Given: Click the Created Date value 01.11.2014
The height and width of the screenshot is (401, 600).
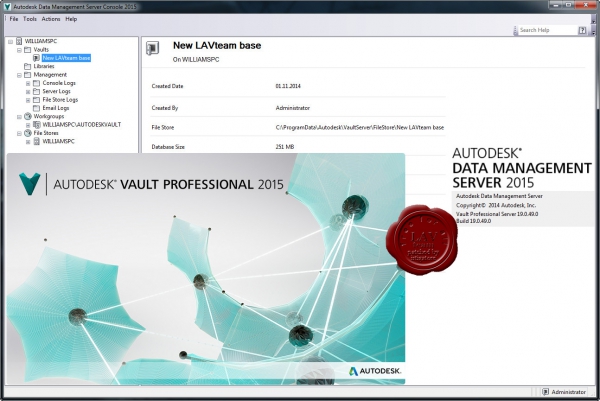Looking at the screenshot, I should (x=288, y=86).
